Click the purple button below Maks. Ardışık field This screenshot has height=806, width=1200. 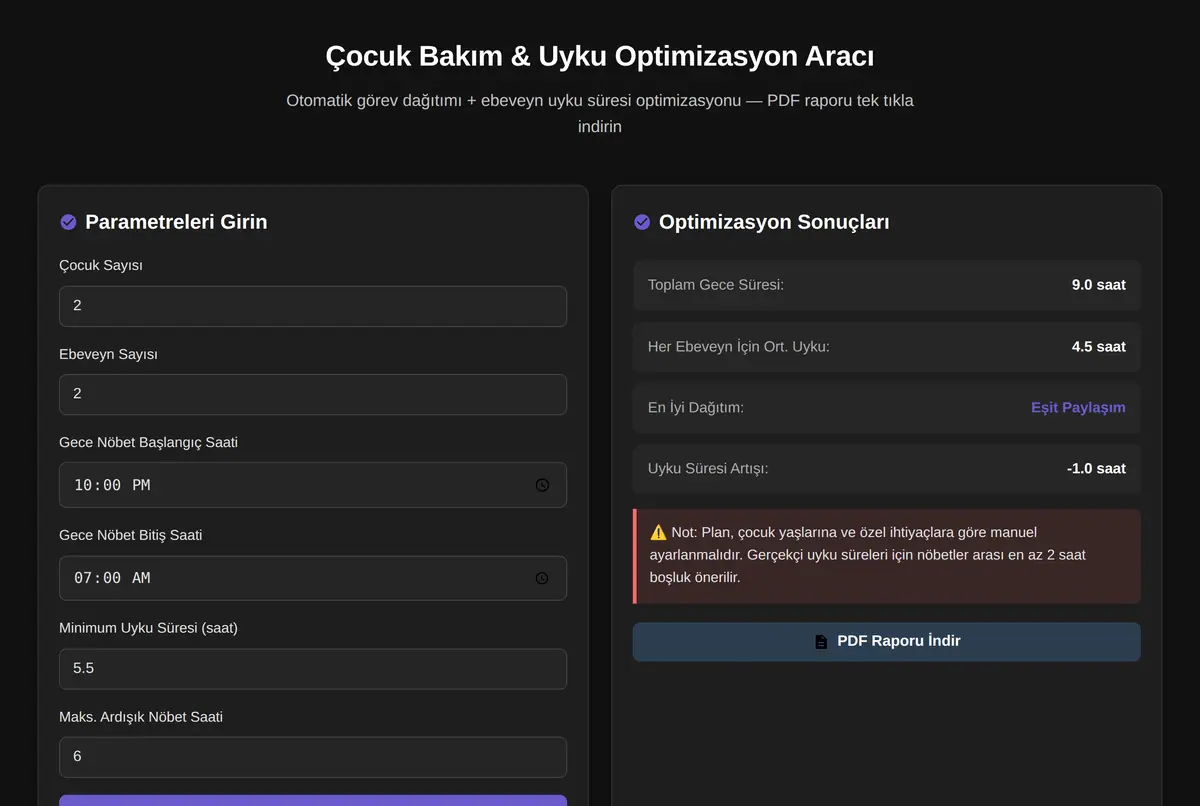click(313, 800)
